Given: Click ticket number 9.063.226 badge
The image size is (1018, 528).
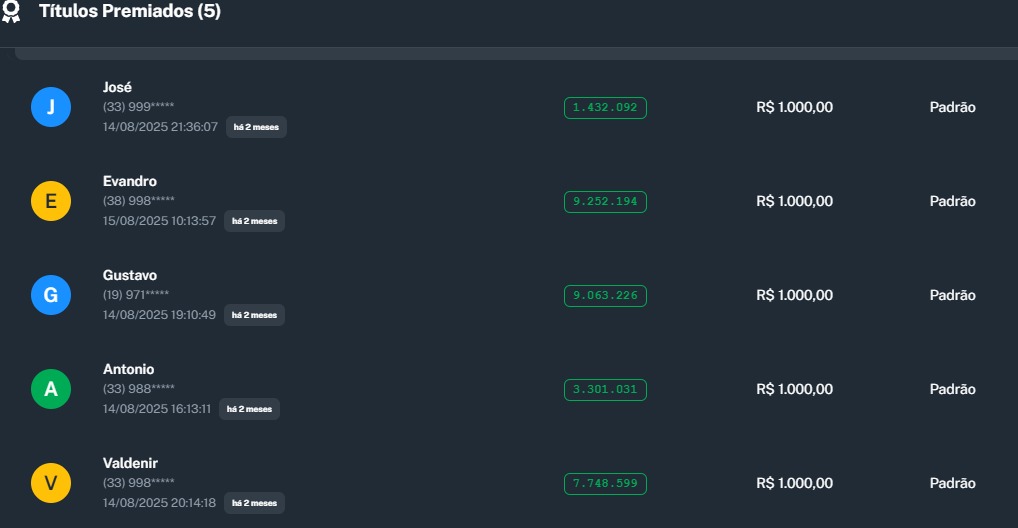Looking at the screenshot, I should click(x=605, y=296).
